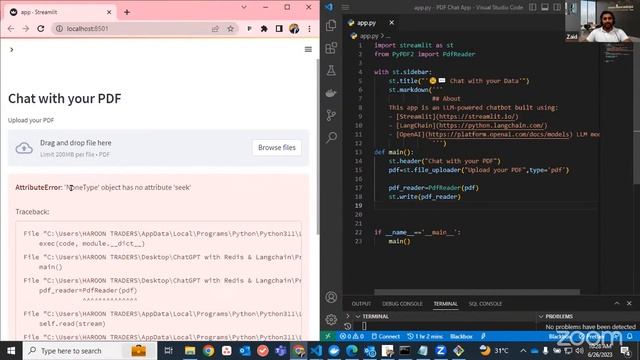The height and width of the screenshot is (360, 640).
Task: Select the app.py editor tab
Action: click(367, 23)
